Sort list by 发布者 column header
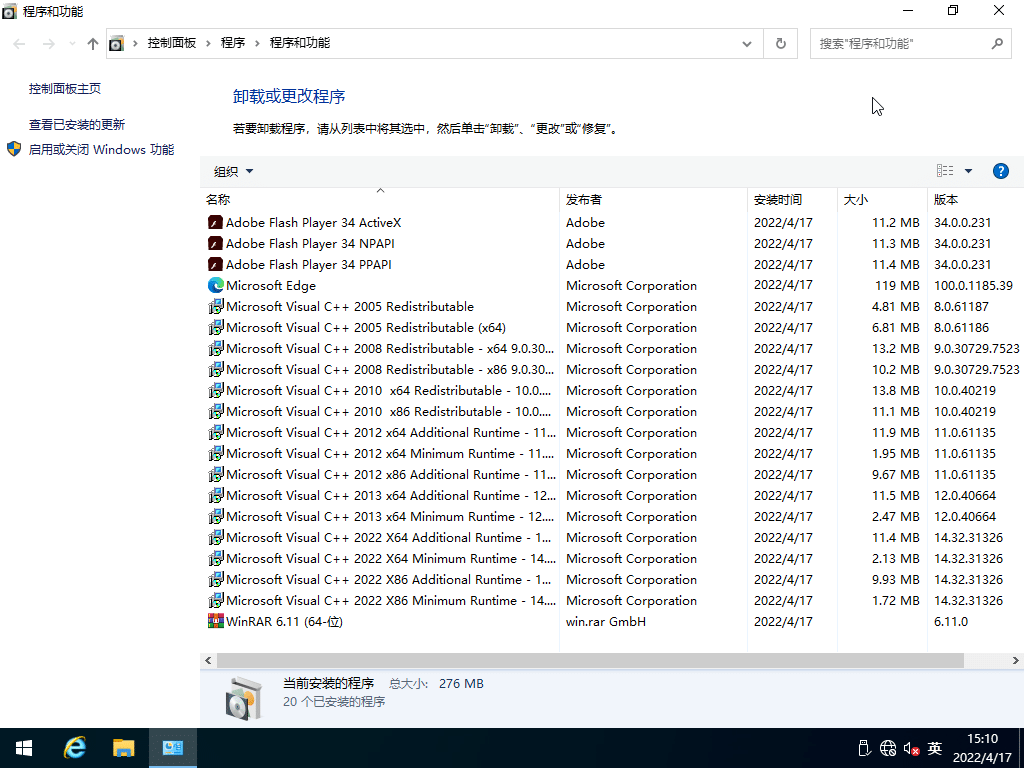Image resolution: width=1024 pixels, height=768 pixels. tap(584, 200)
